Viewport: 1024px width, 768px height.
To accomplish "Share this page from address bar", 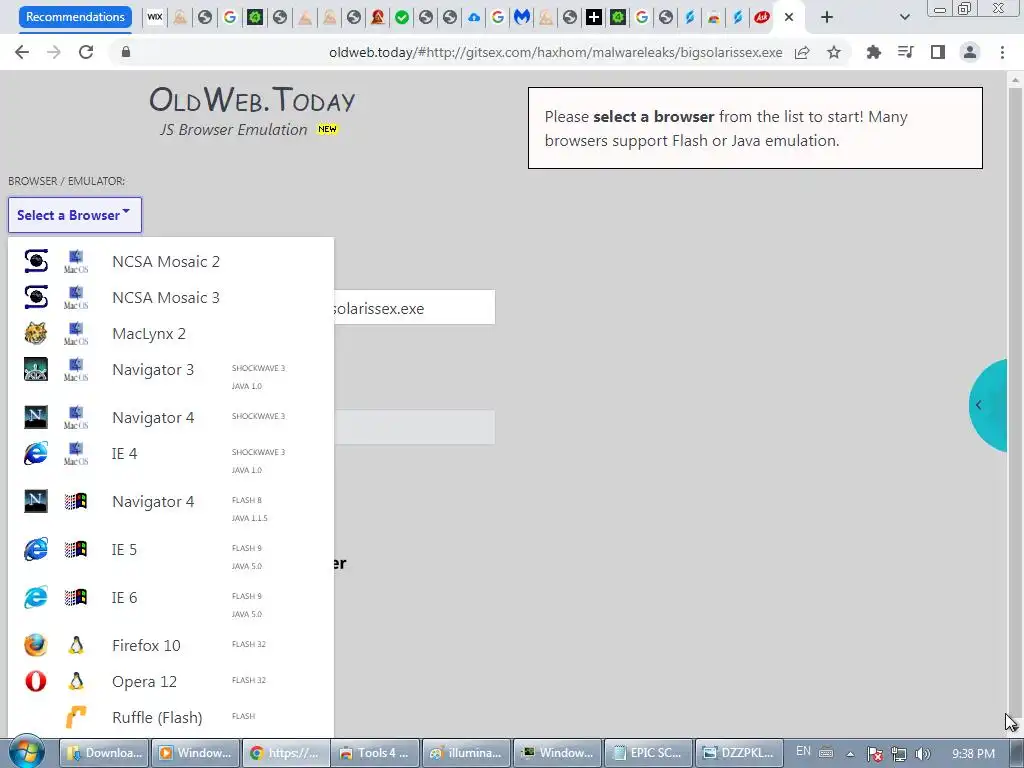I will coord(803,52).
